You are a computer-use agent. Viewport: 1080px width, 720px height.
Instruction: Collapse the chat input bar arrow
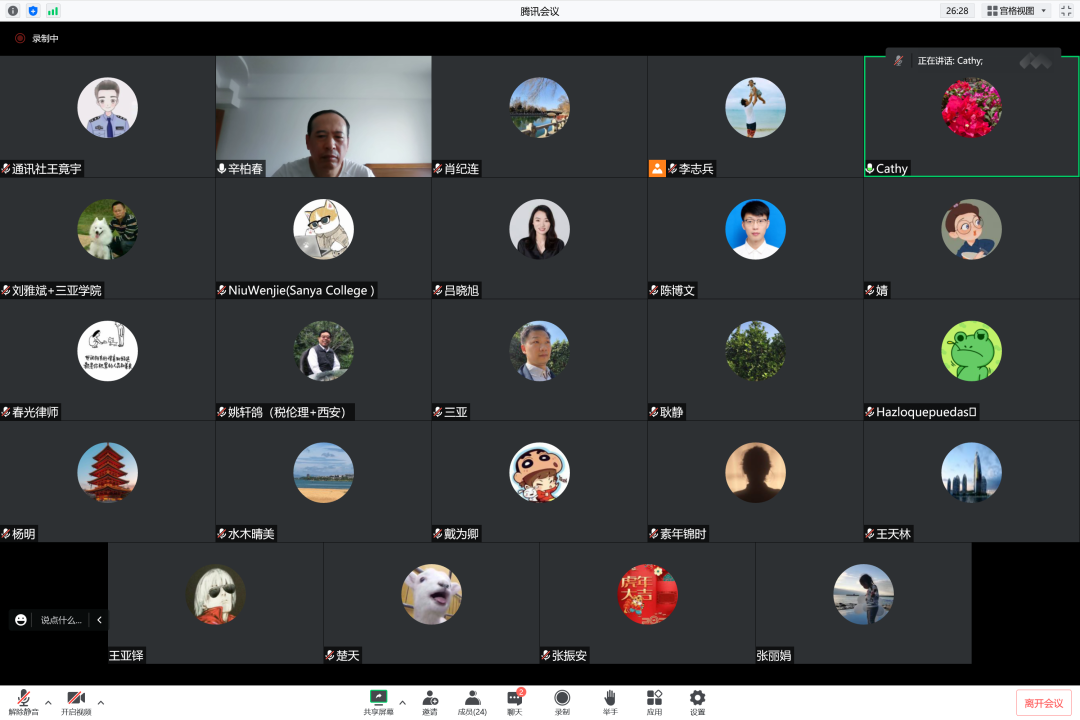(x=99, y=620)
